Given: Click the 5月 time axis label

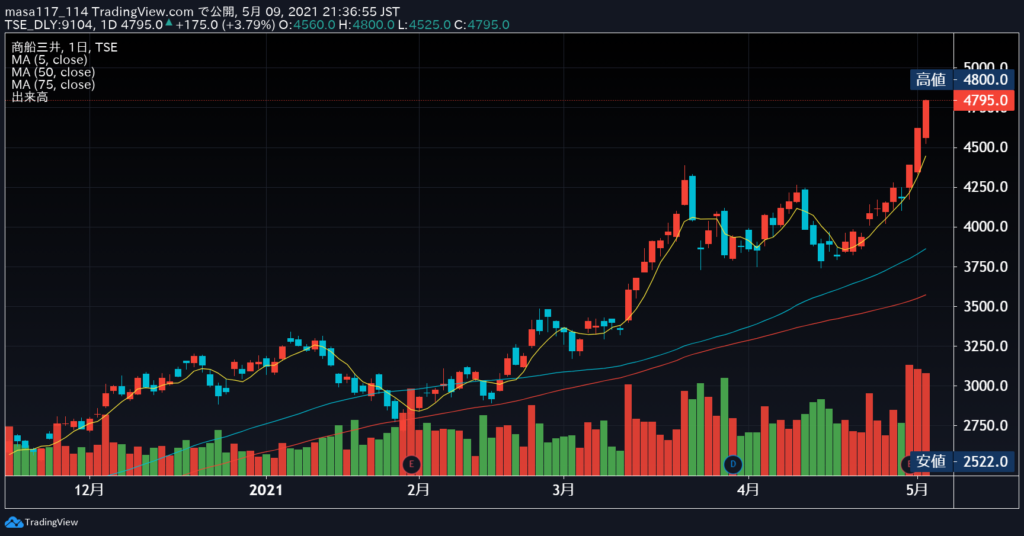Looking at the screenshot, I should click(x=917, y=490).
